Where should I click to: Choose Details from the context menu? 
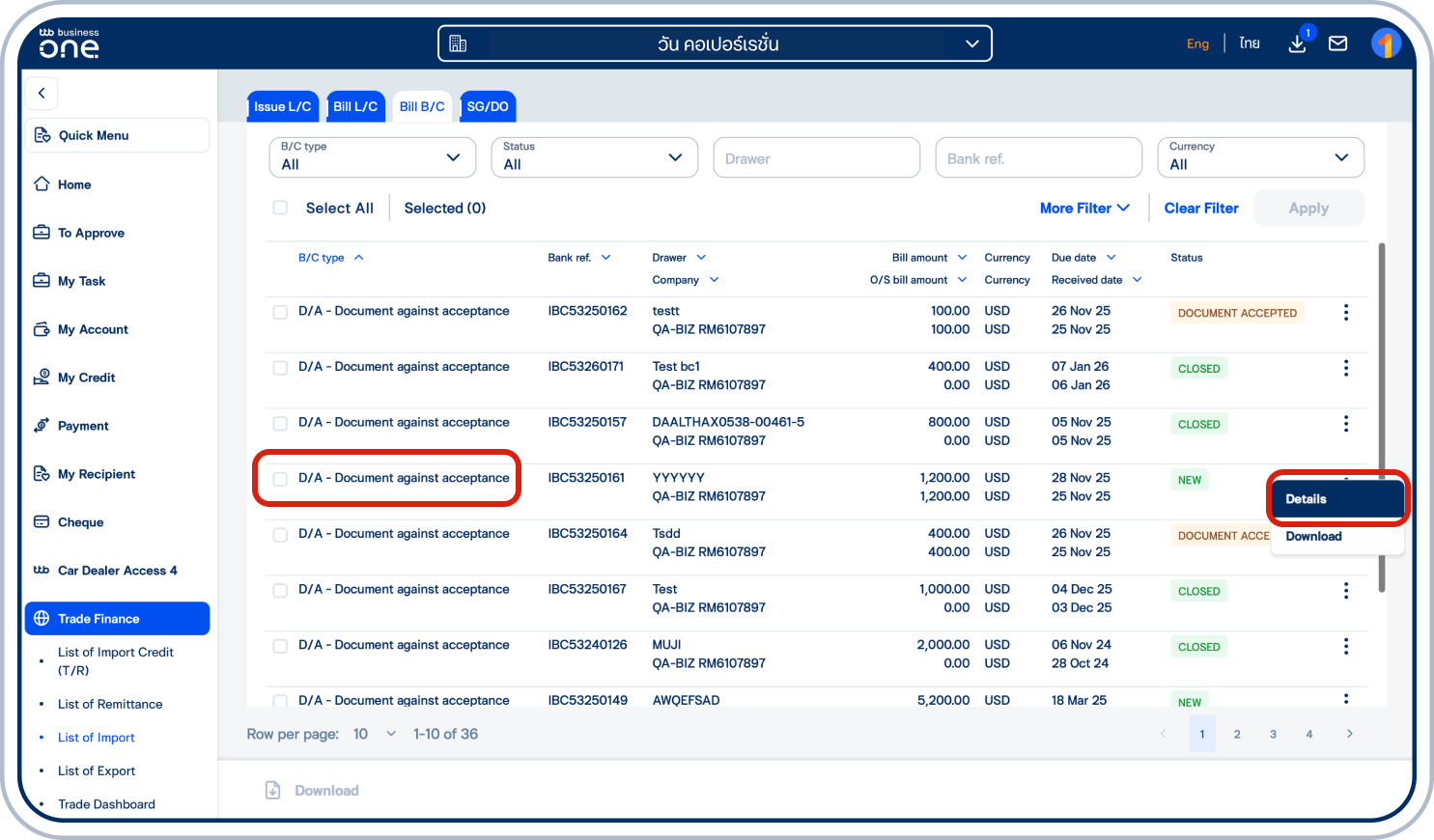pyautogui.click(x=1336, y=499)
